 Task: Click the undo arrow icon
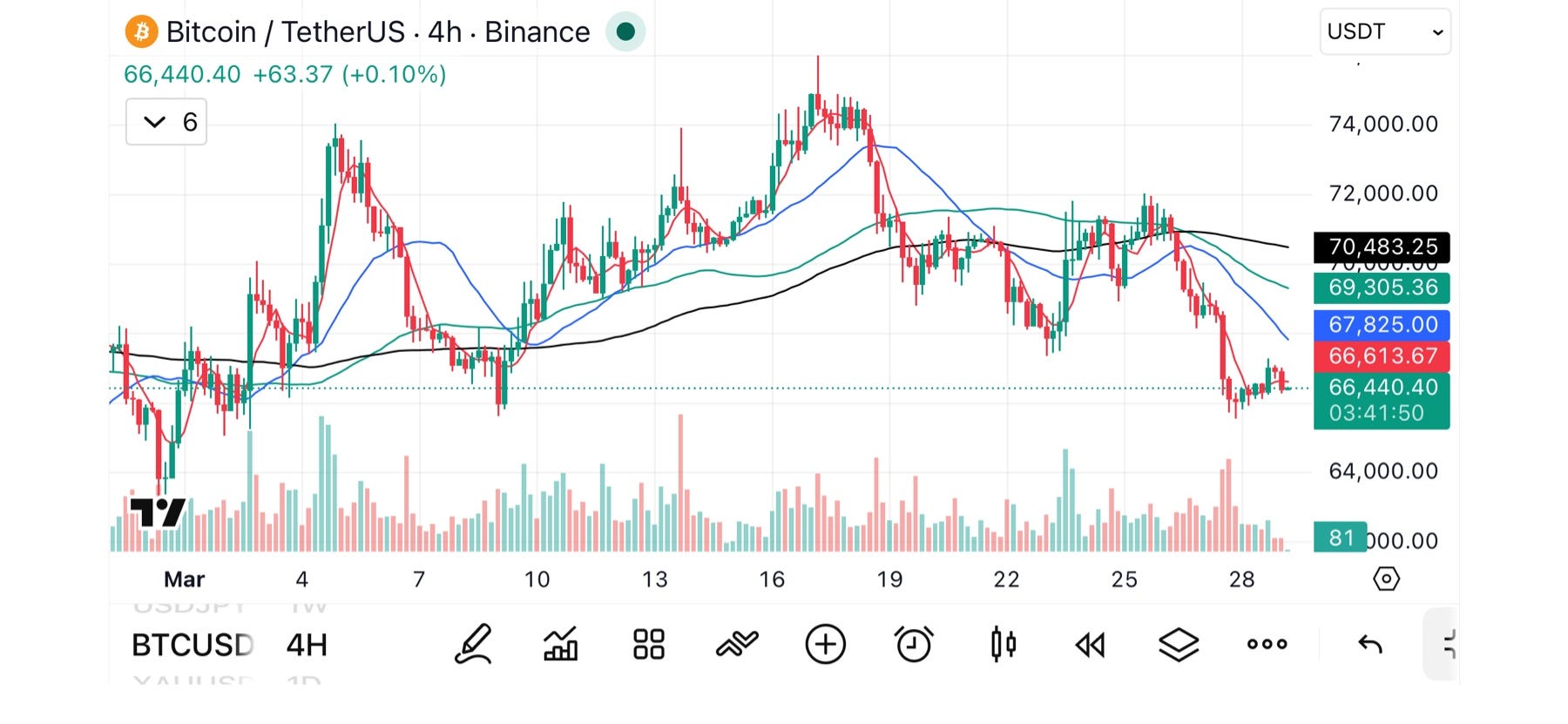(x=1370, y=645)
